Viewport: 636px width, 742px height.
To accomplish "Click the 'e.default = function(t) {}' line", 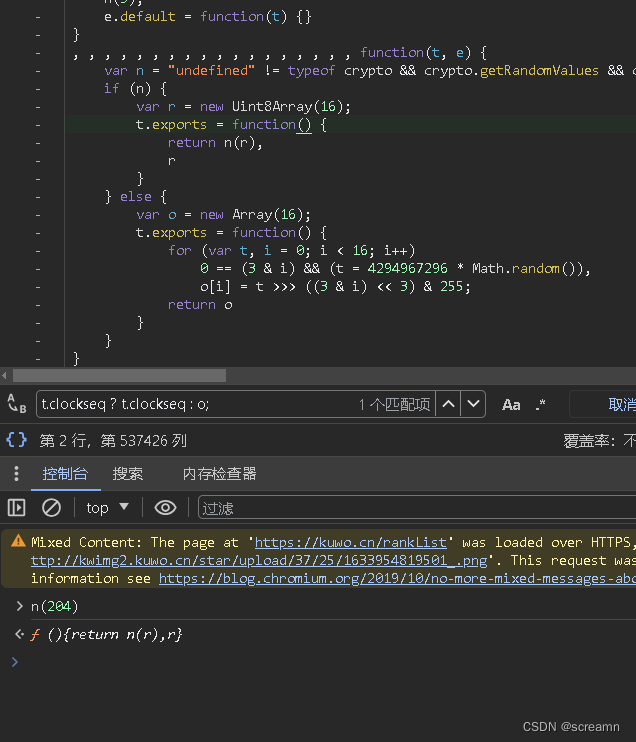I will pos(208,17).
